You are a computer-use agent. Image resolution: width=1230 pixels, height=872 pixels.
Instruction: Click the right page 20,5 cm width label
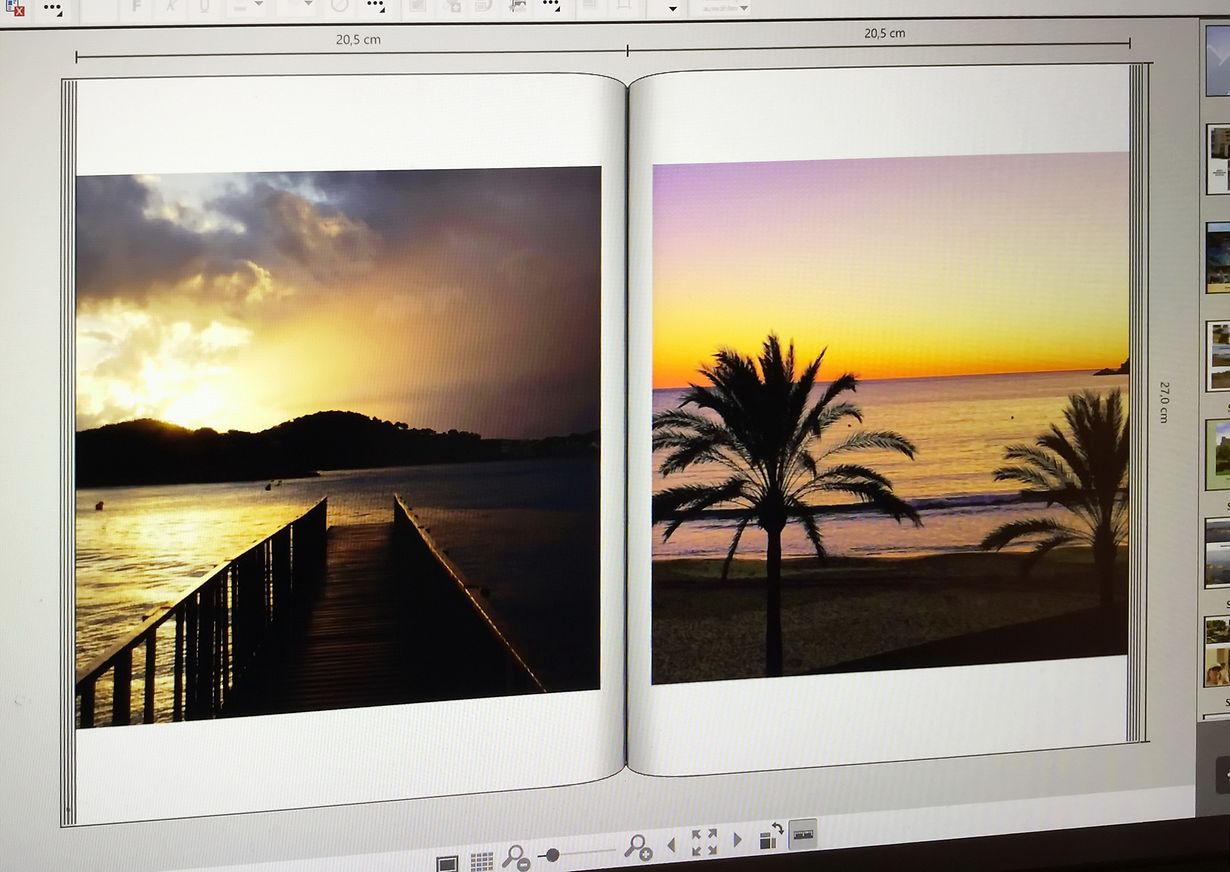coord(885,33)
